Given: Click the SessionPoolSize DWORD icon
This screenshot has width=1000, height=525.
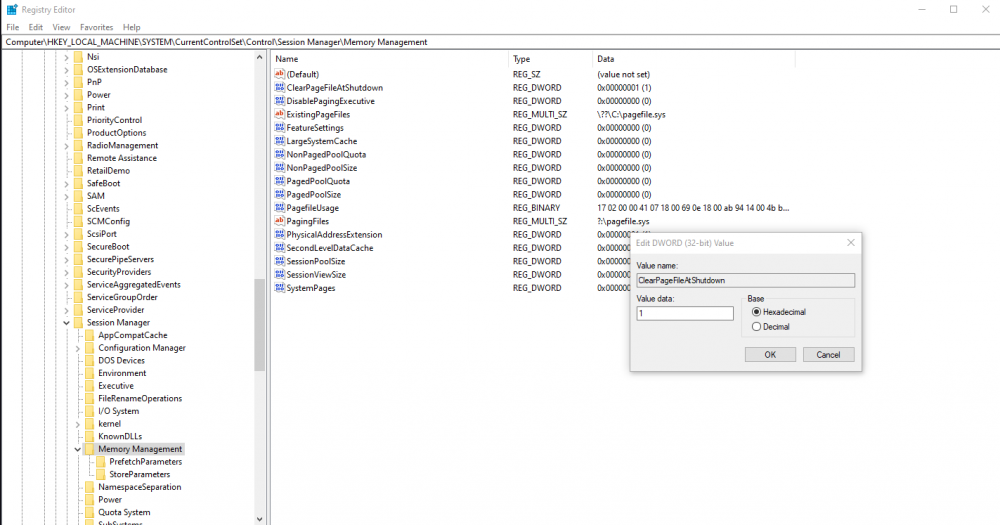Looking at the screenshot, I should (x=279, y=262).
